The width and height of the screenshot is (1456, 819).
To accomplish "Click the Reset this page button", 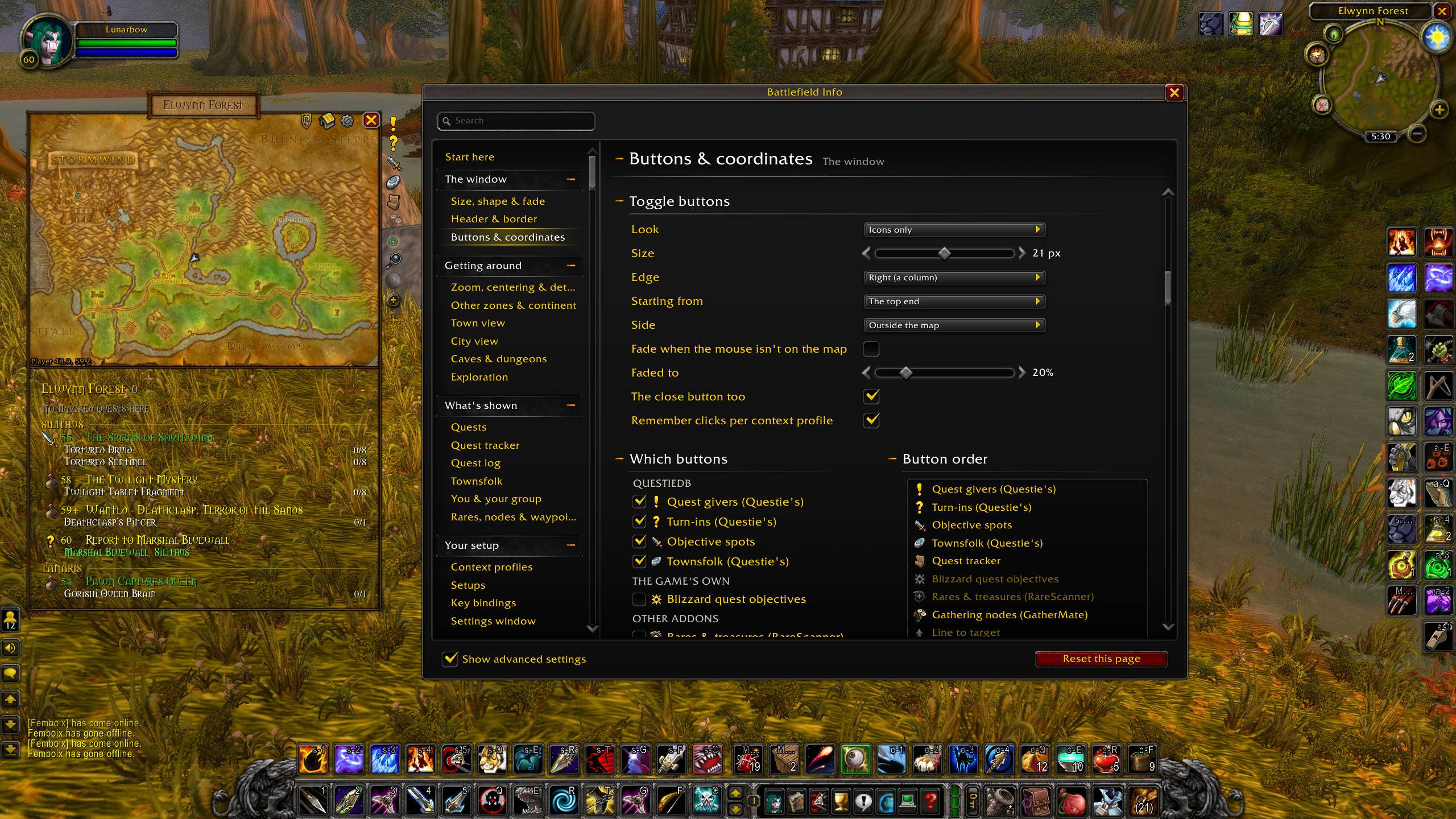I will pos(1101,659).
